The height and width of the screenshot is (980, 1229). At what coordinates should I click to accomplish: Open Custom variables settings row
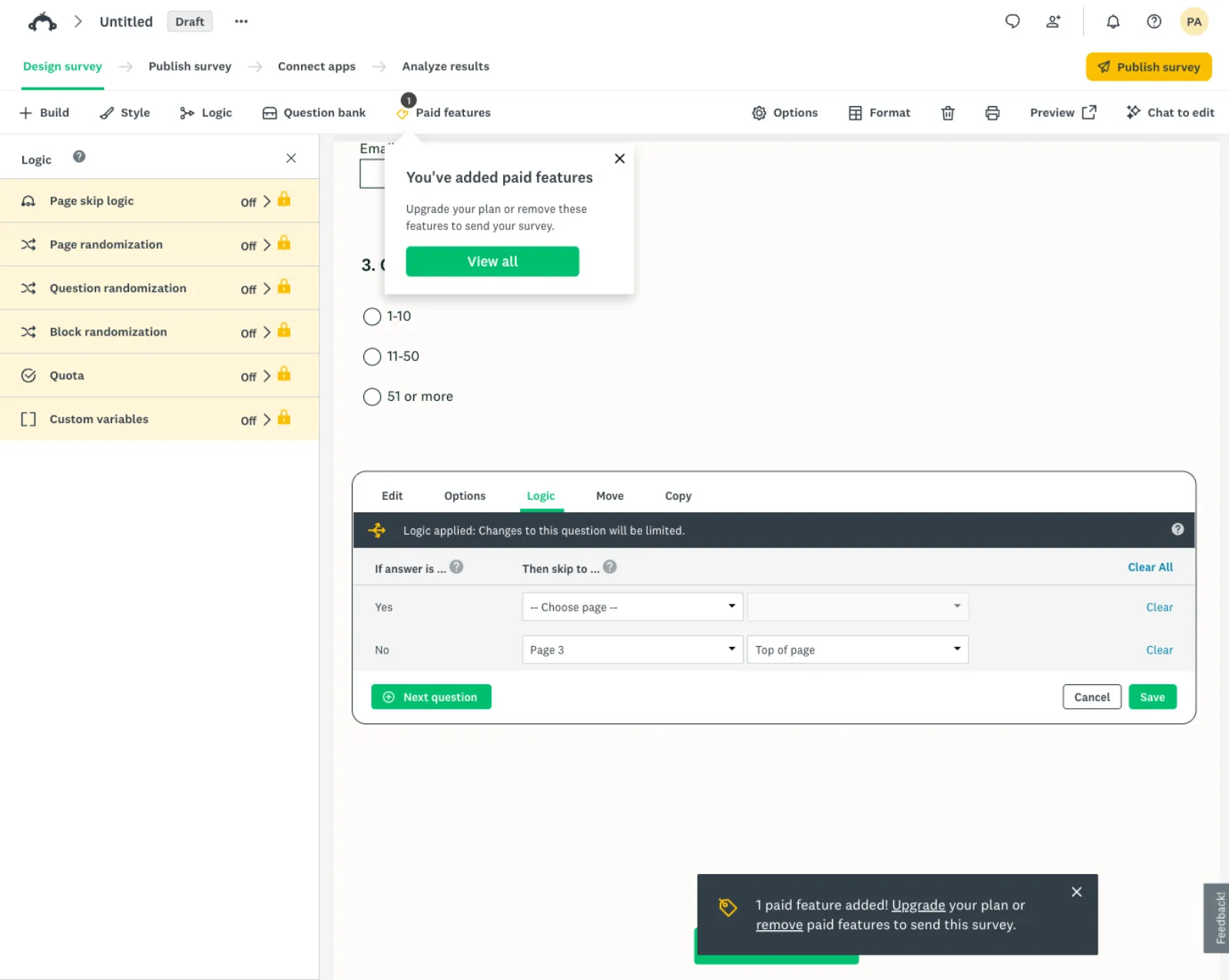159,419
